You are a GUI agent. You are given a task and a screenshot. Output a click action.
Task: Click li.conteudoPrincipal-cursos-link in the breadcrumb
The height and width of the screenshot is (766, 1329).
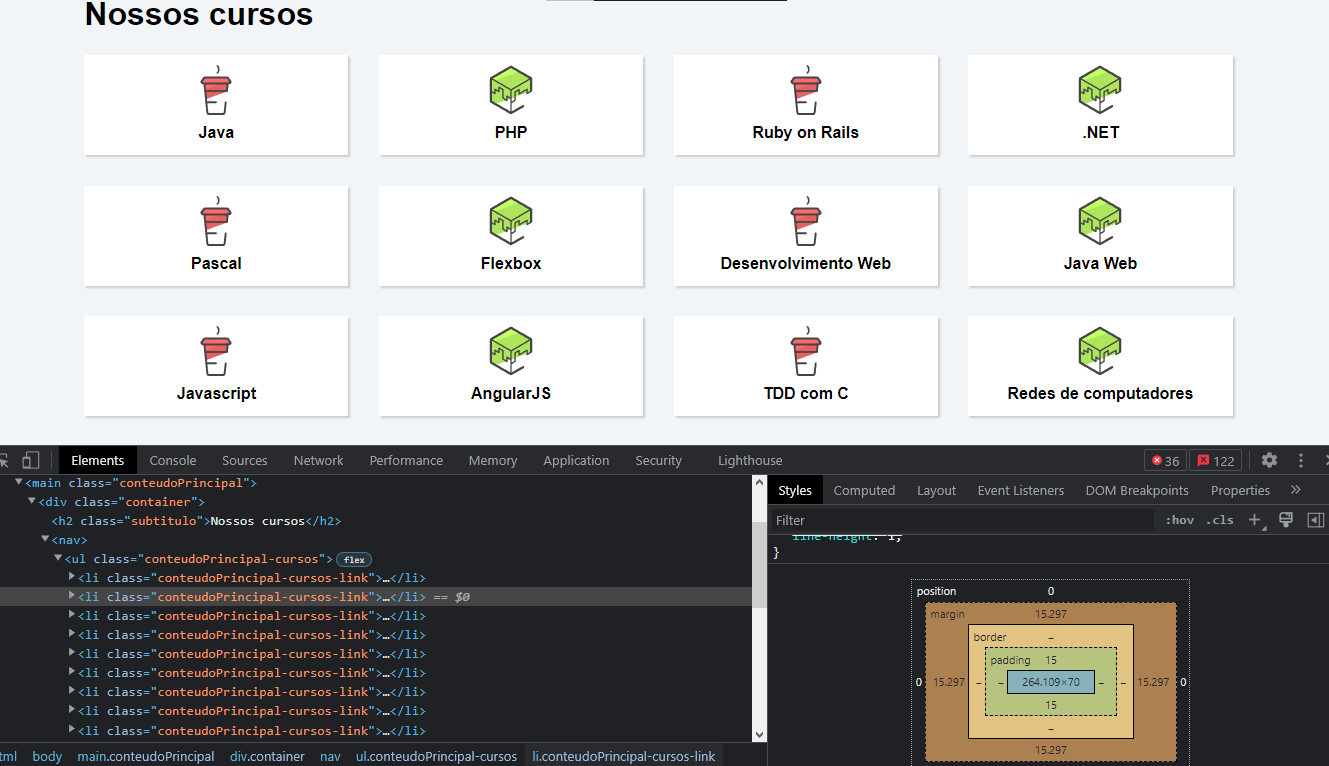pos(624,756)
